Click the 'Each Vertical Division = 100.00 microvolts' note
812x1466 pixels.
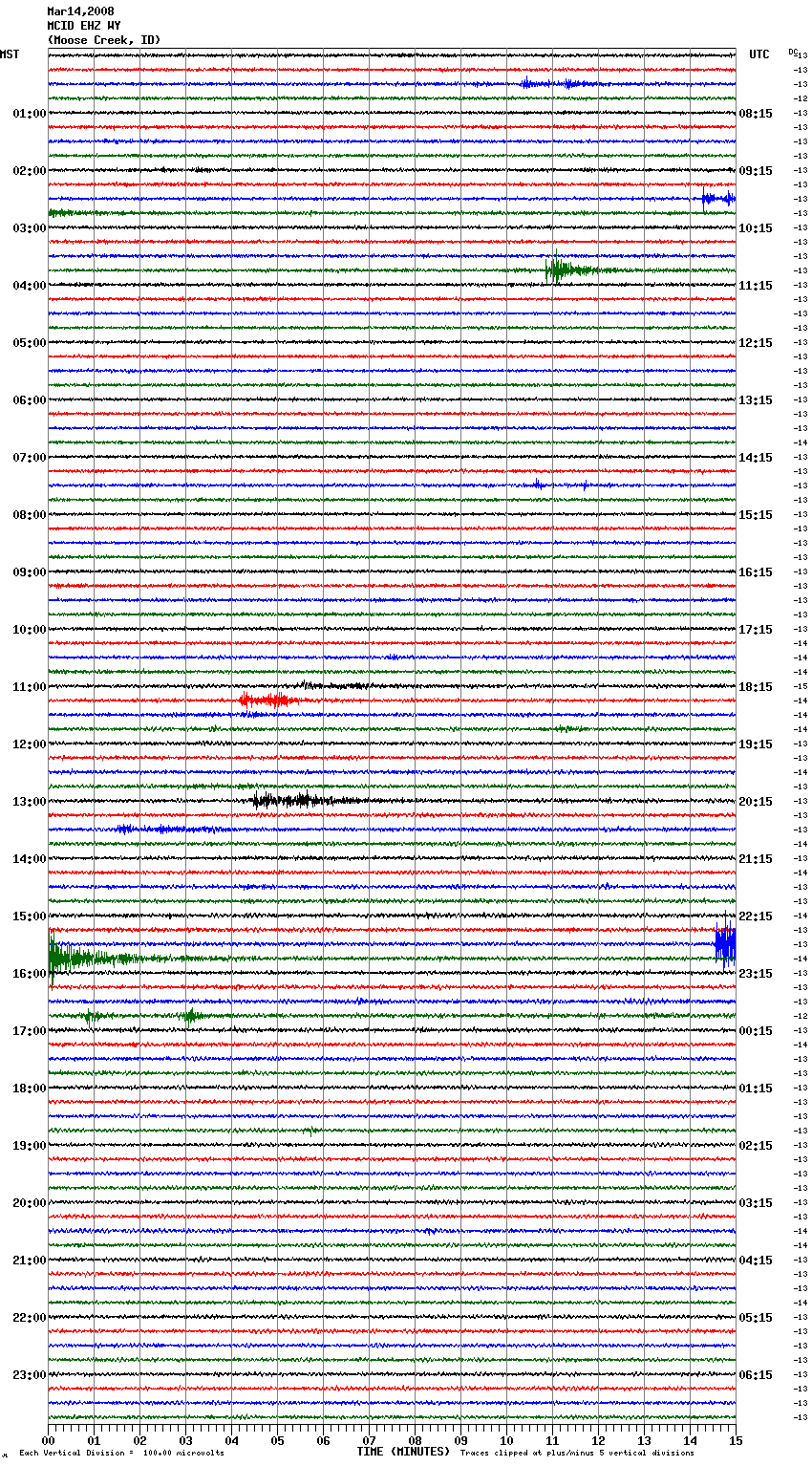click(x=121, y=1453)
